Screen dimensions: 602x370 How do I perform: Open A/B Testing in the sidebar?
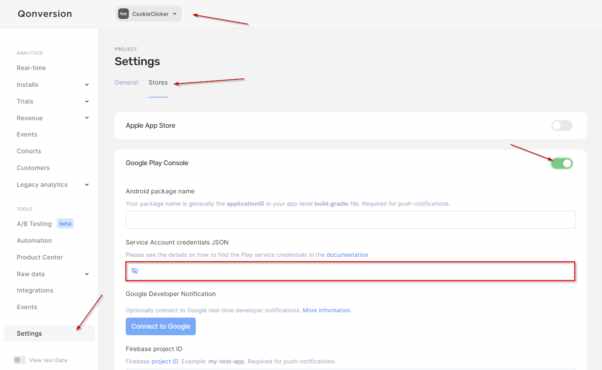(34, 224)
